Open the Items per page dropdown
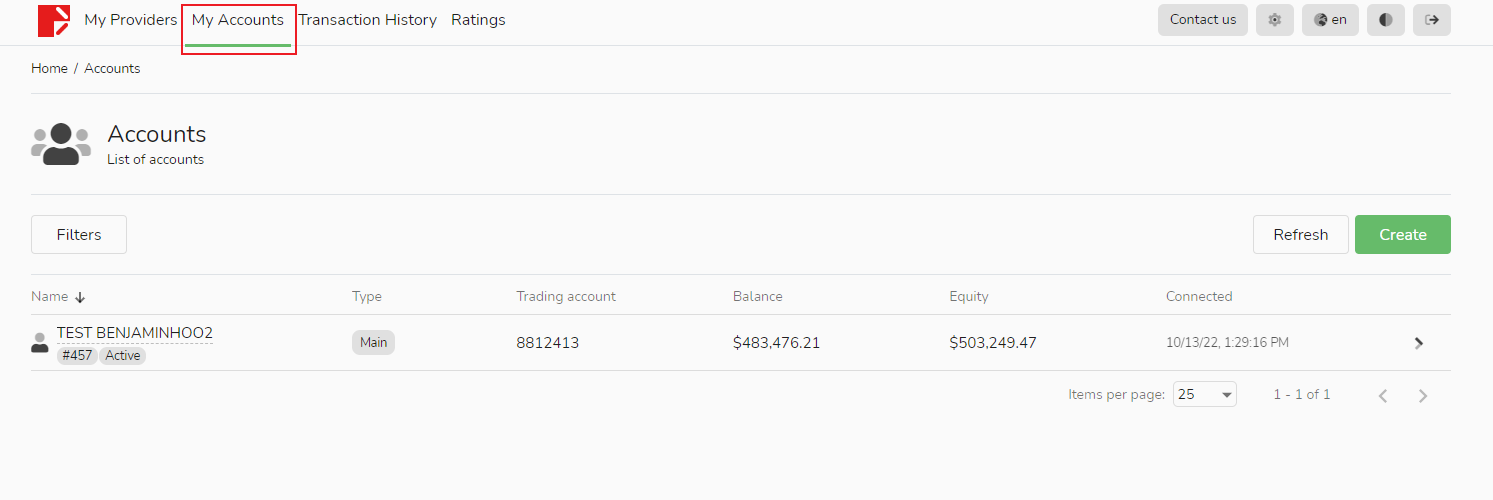1493x500 pixels. 1204,395
